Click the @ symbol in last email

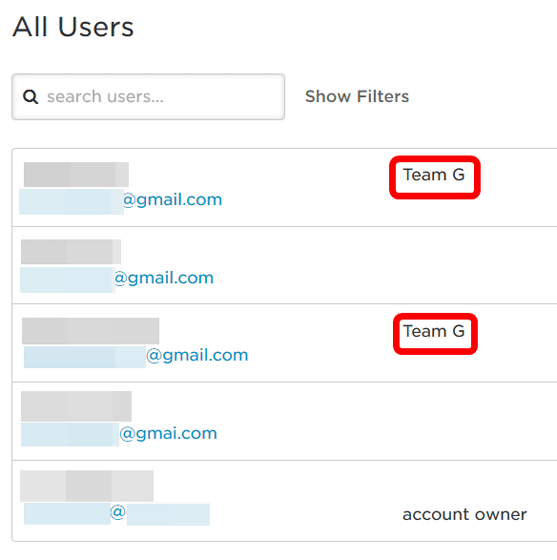click(118, 512)
